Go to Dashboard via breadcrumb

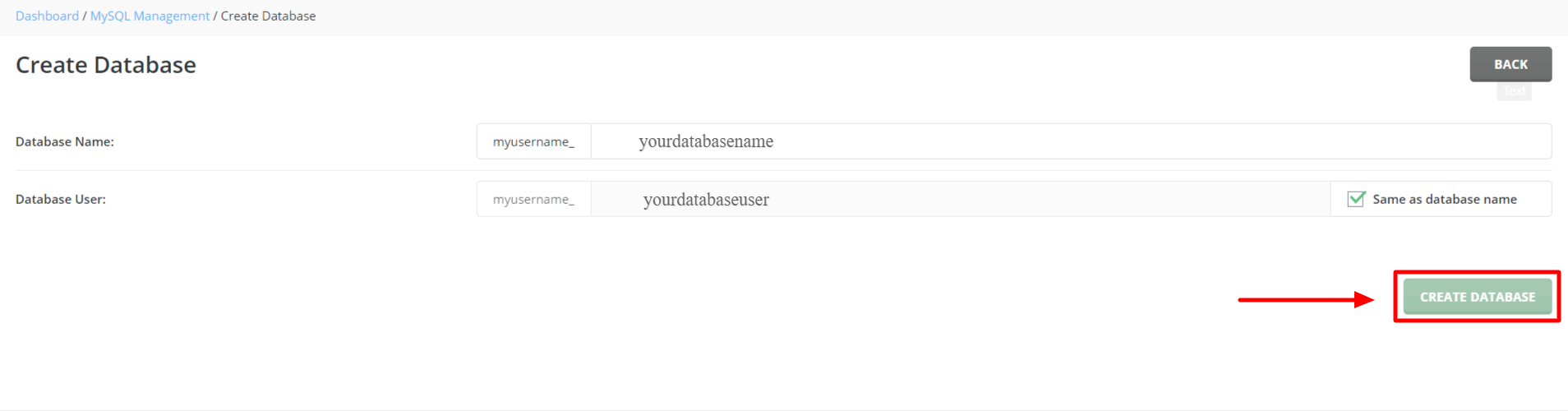pyautogui.click(x=47, y=16)
